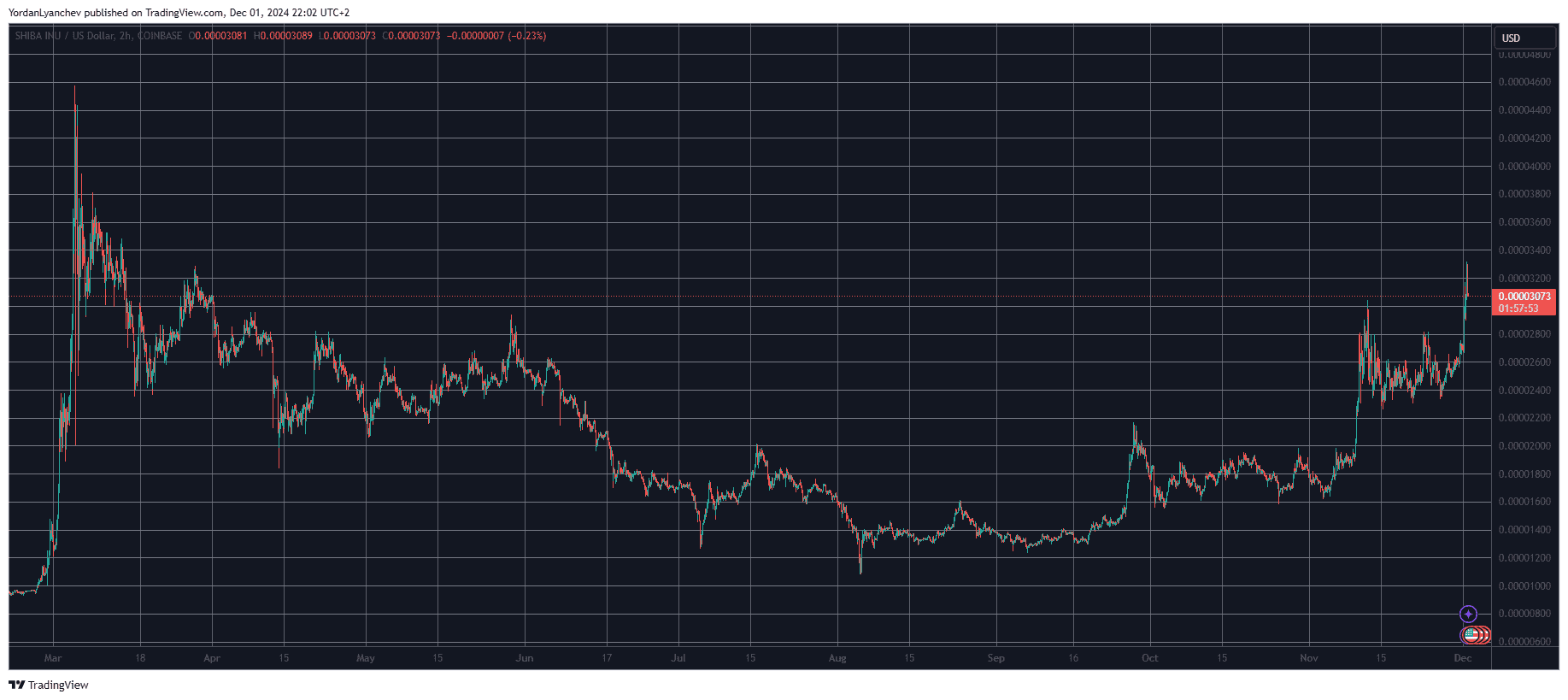
Task: Click price axis label 0.00000800
Action: click(1524, 614)
